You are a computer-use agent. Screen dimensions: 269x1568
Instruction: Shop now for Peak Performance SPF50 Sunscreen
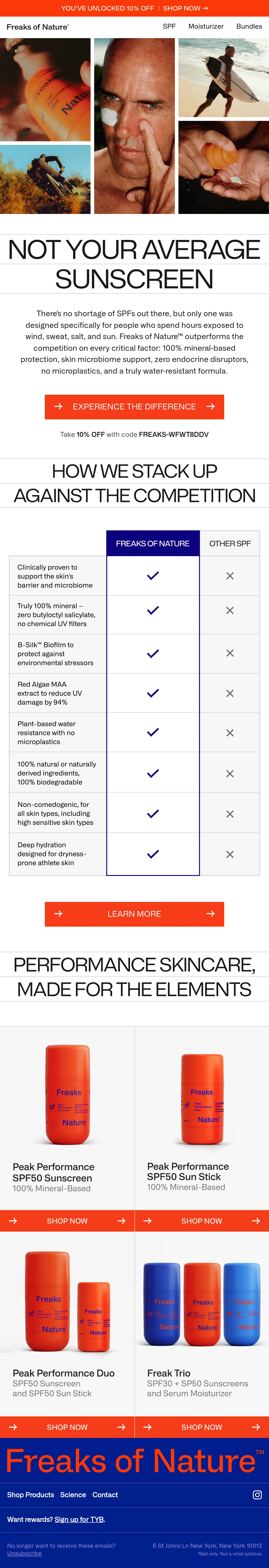pos(67,1220)
